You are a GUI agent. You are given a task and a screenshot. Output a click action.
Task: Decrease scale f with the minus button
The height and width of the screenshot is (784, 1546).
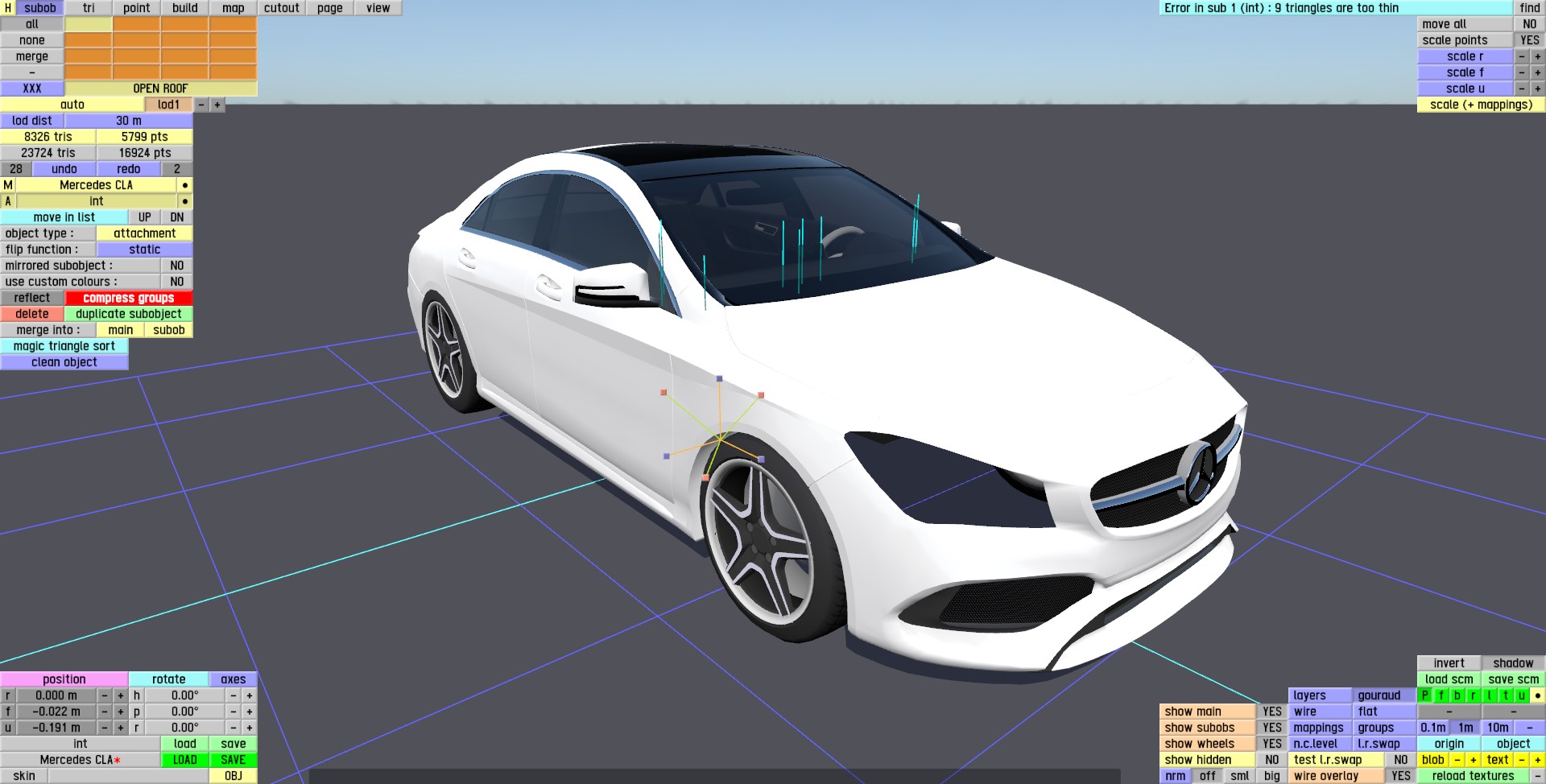click(x=1522, y=72)
